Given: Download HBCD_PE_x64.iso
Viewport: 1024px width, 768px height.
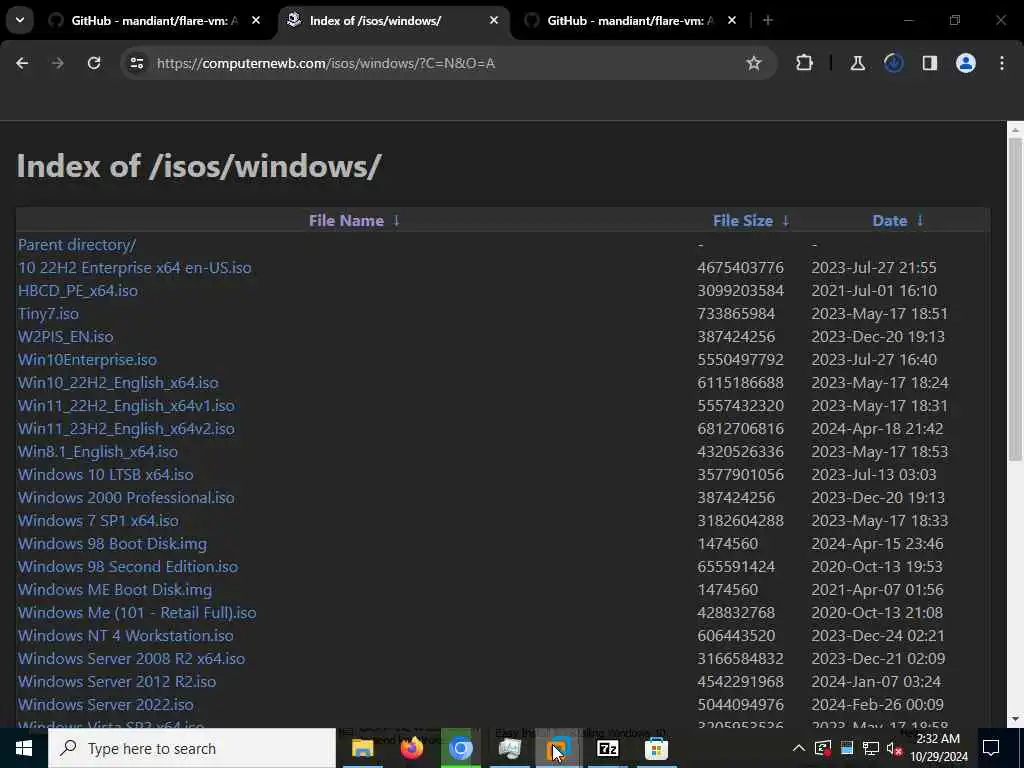Looking at the screenshot, I should tap(78, 291).
